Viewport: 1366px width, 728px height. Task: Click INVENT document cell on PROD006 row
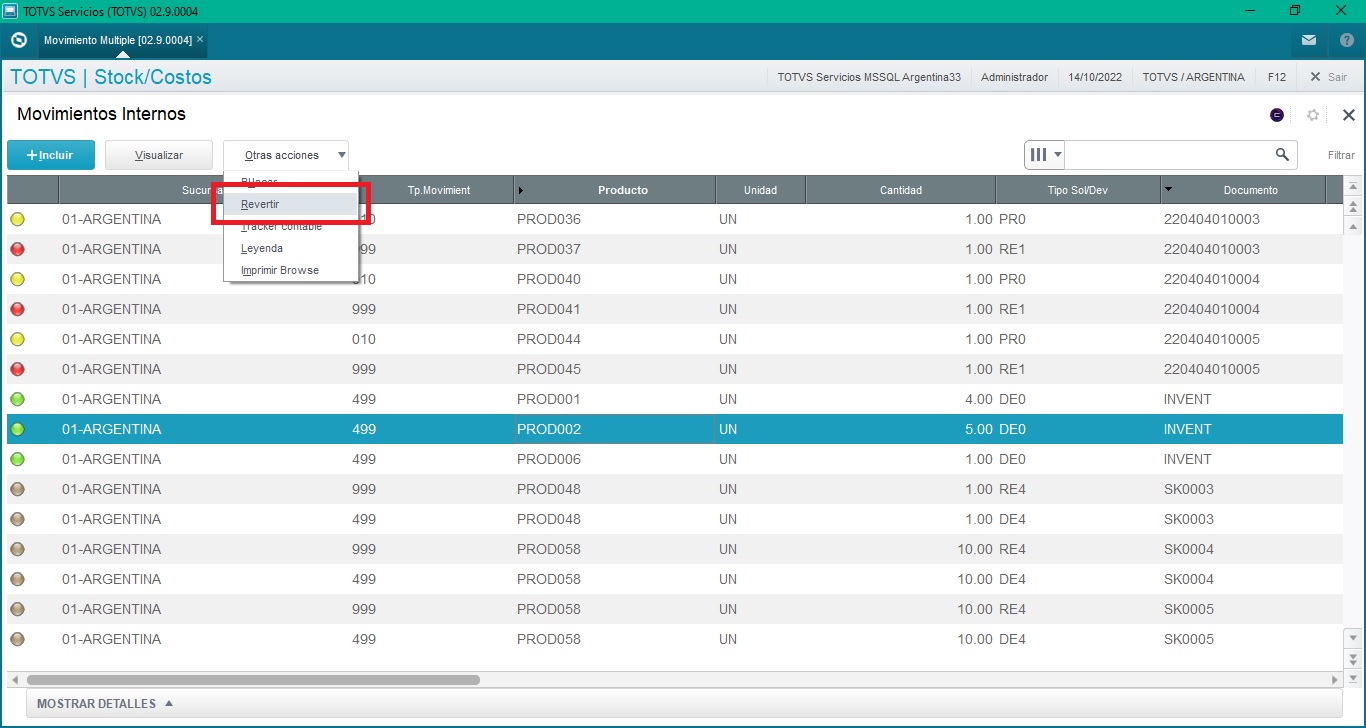[x=1243, y=459]
